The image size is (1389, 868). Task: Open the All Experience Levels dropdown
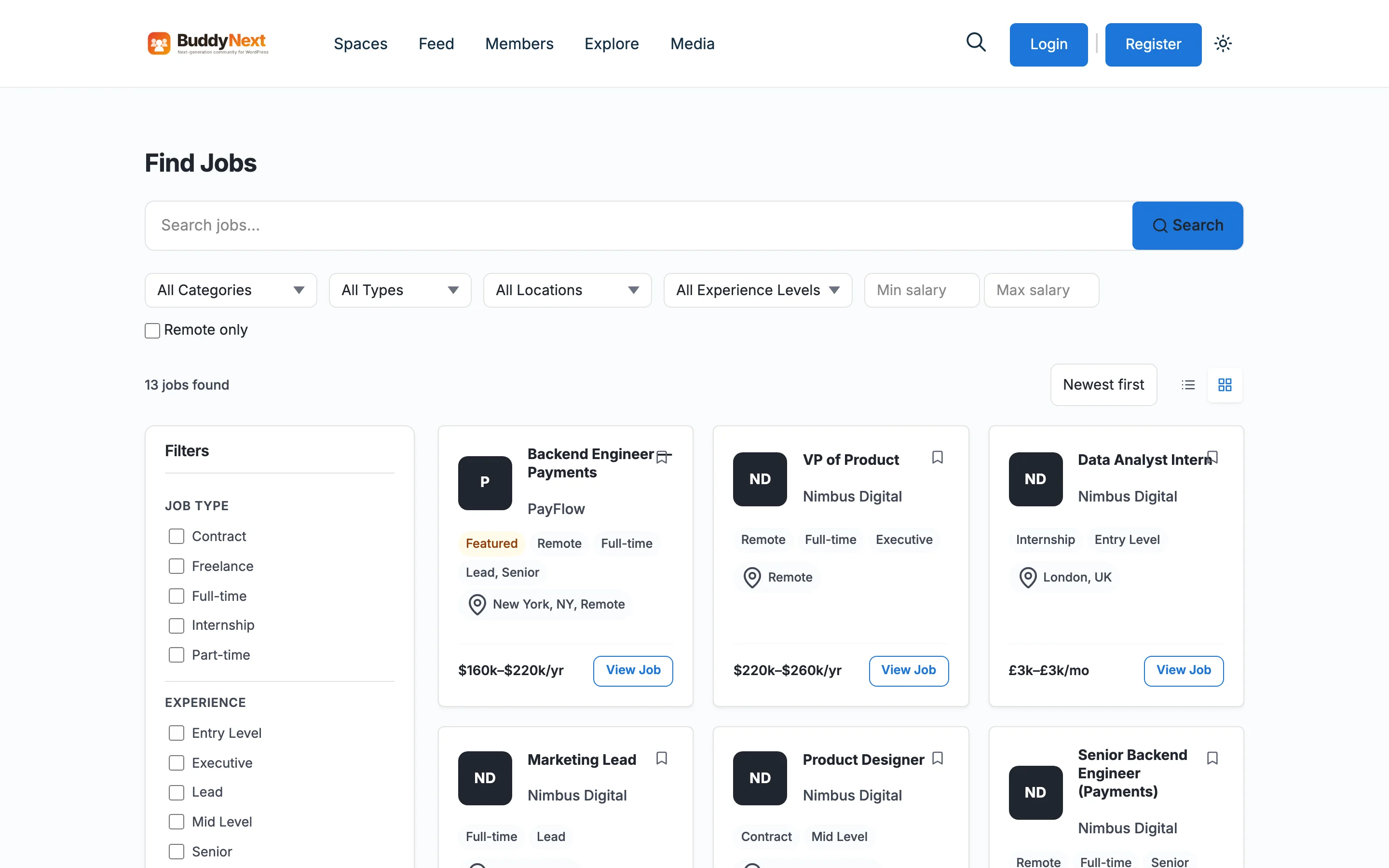tap(758, 290)
